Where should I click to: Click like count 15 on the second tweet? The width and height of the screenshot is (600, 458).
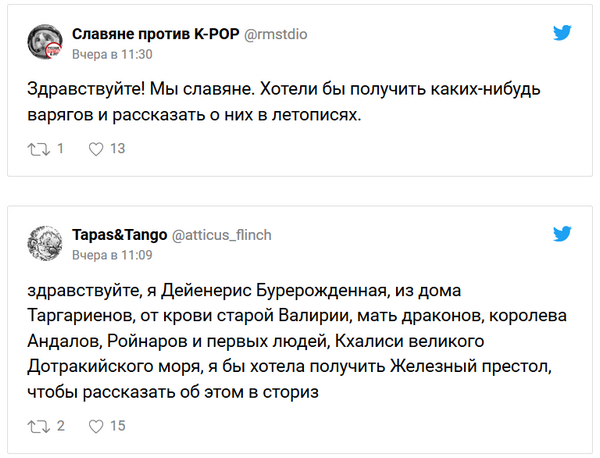pyautogui.click(x=118, y=425)
